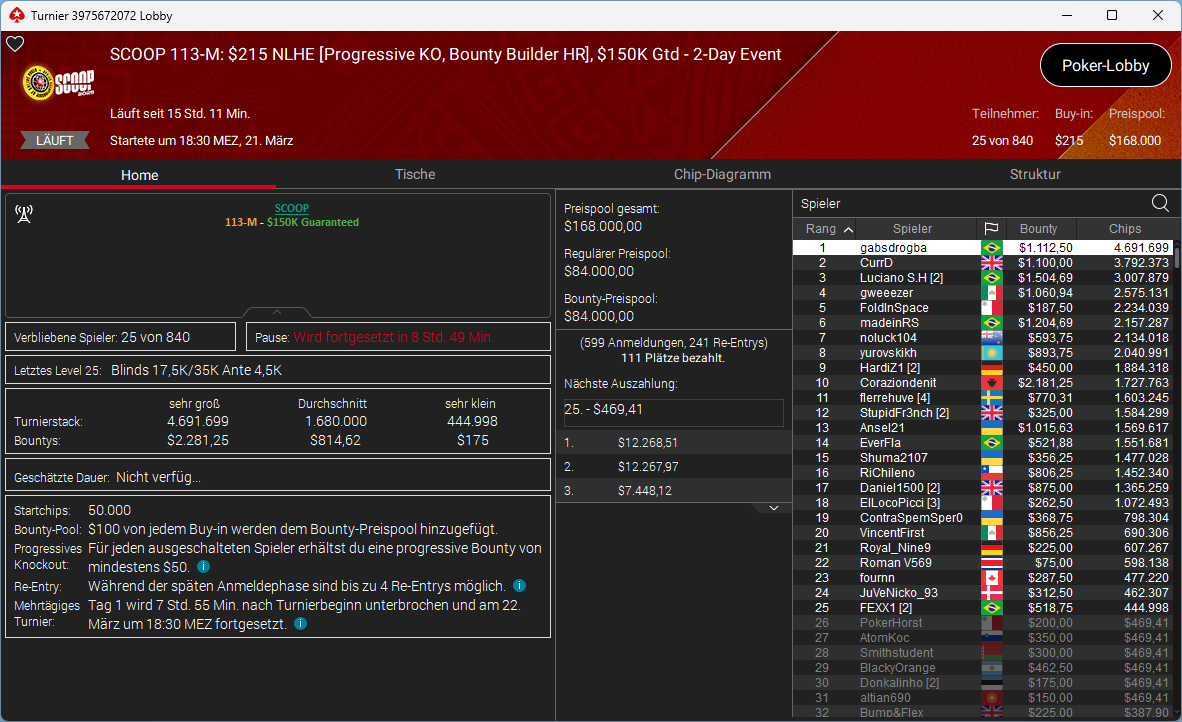Click the broadcast antenna icon
Screen dimensions: 1182x722
(25, 213)
